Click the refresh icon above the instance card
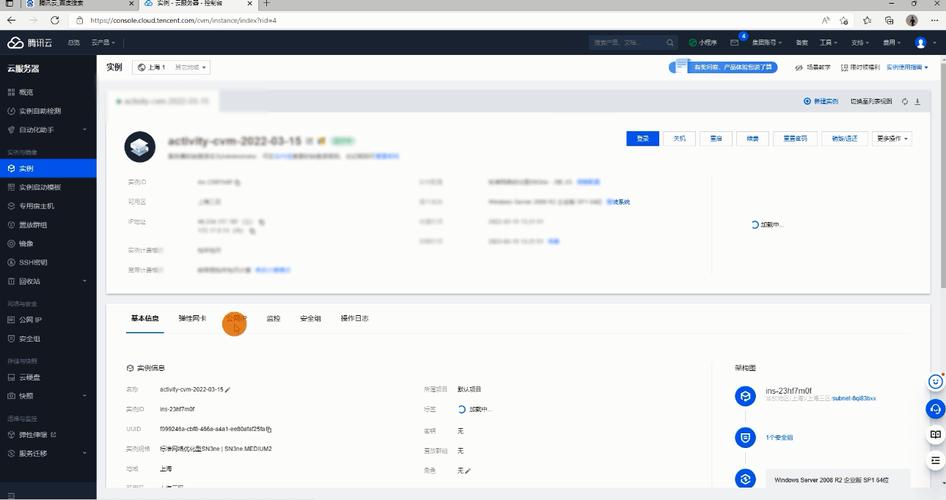 pyautogui.click(x=904, y=101)
